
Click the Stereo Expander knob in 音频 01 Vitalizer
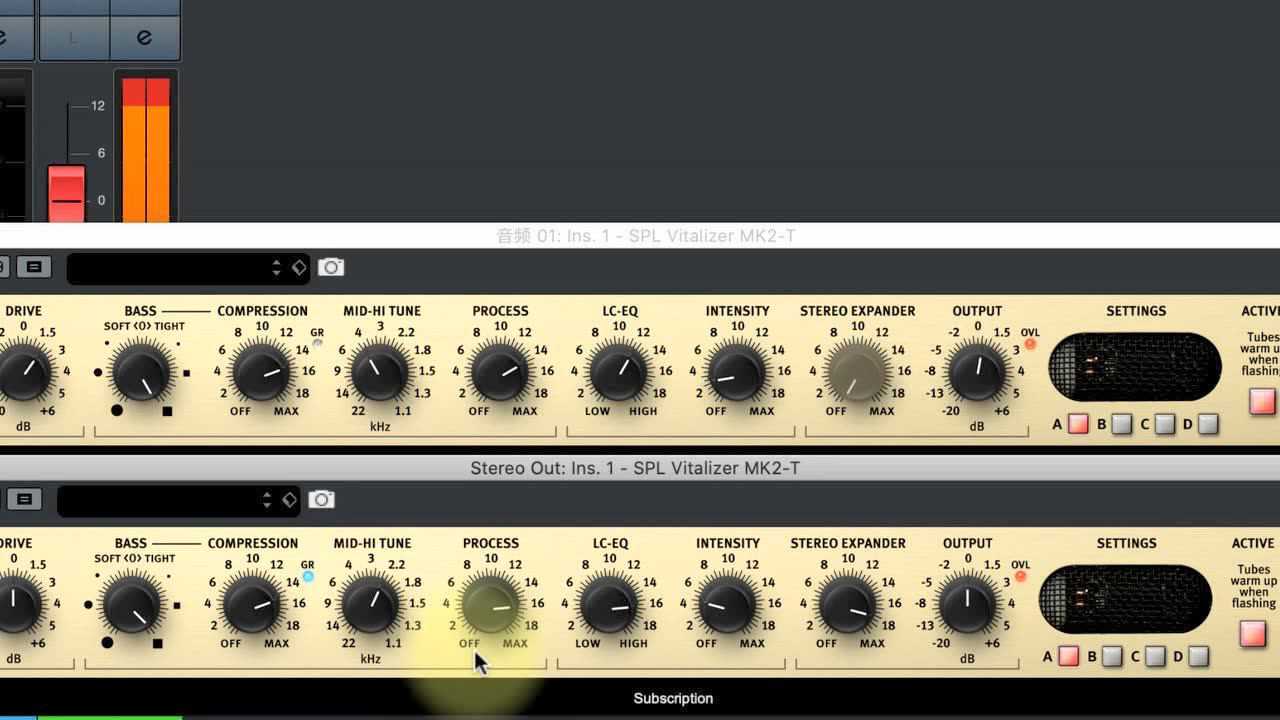pos(857,371)
